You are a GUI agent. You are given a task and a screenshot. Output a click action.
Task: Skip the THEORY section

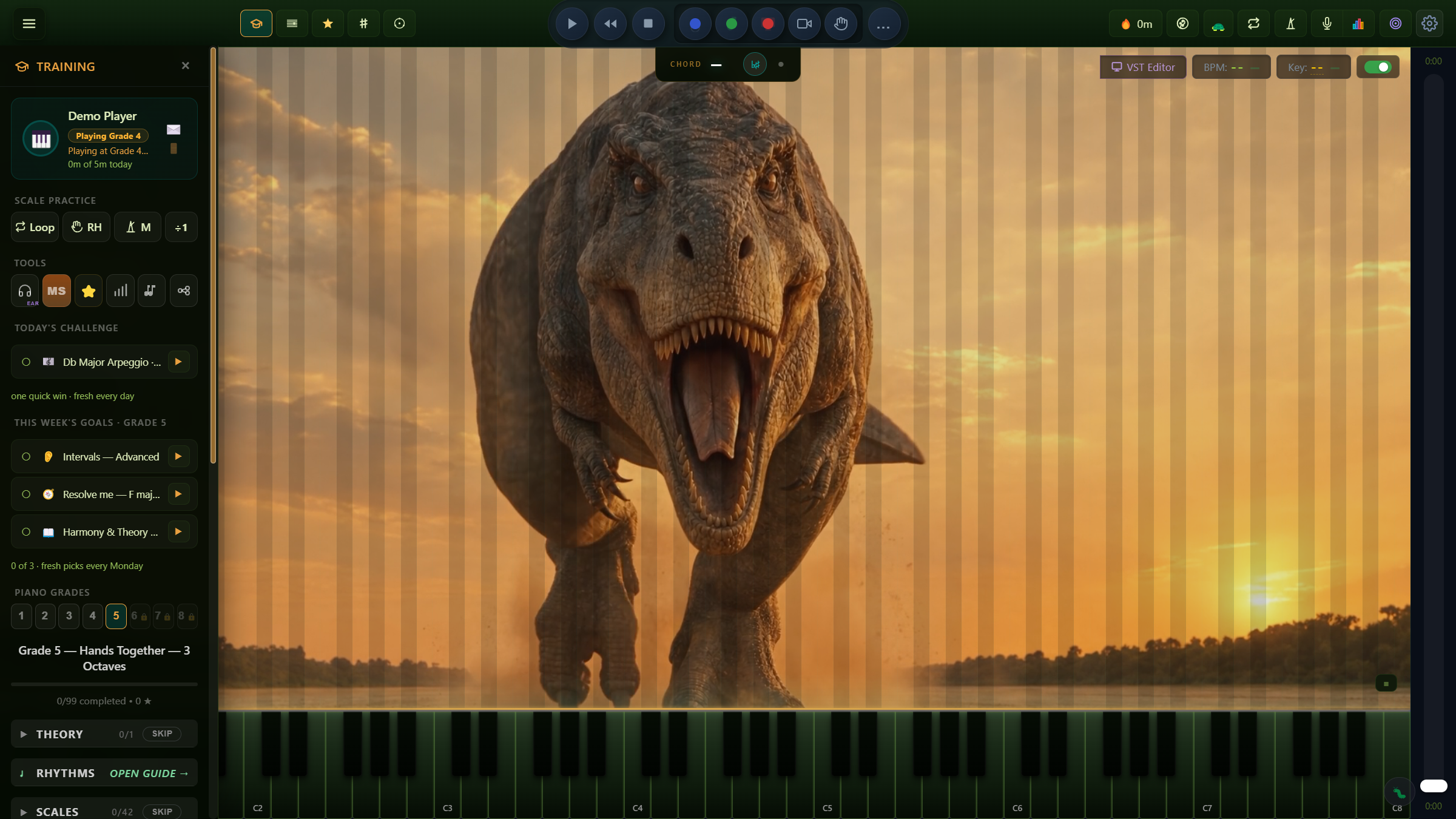point(162,734)
